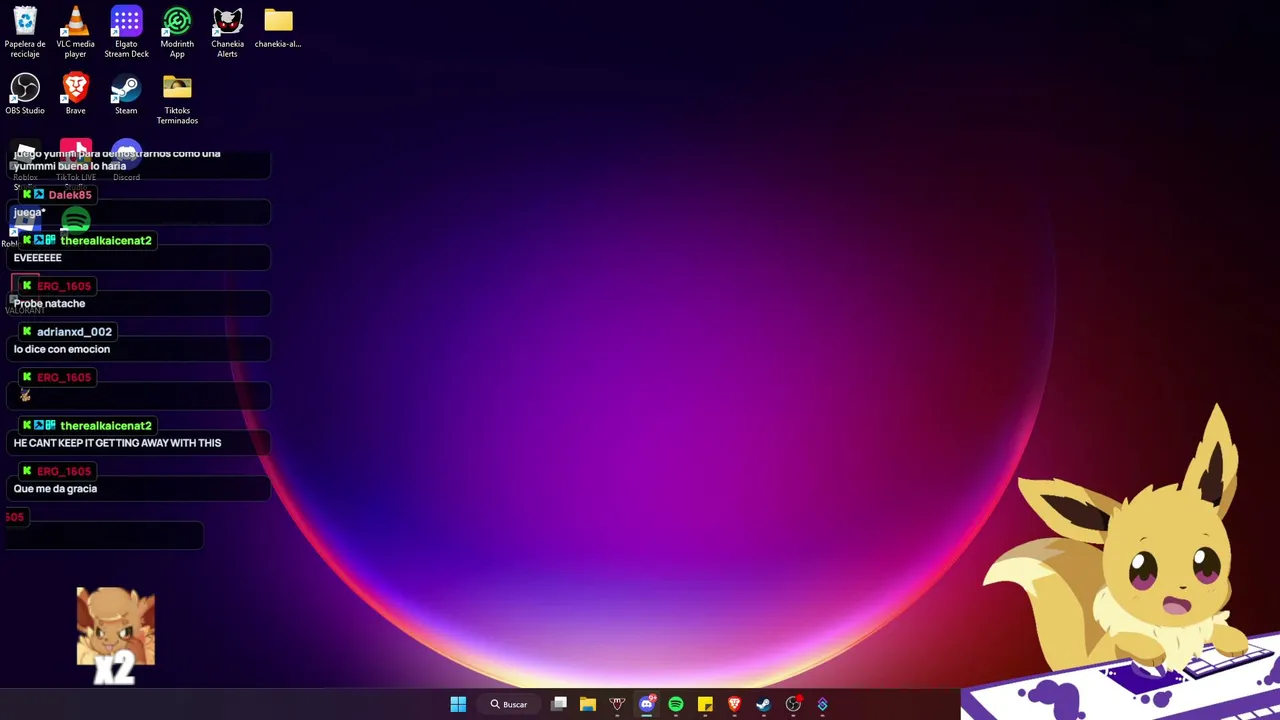Click the message Que me da gracia
Screen dimensions: 1280x720
55,489
